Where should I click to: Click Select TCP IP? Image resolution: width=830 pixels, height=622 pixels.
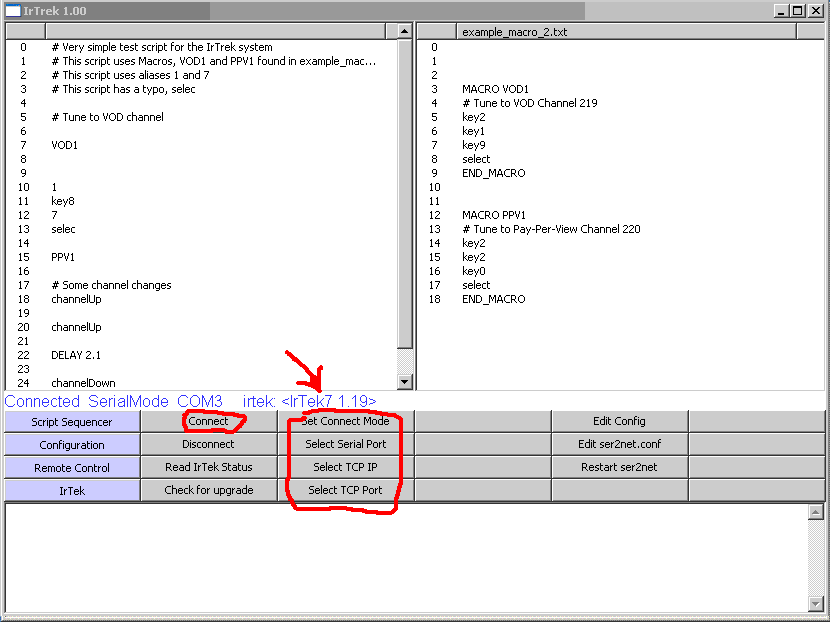[x=346, y=467]
